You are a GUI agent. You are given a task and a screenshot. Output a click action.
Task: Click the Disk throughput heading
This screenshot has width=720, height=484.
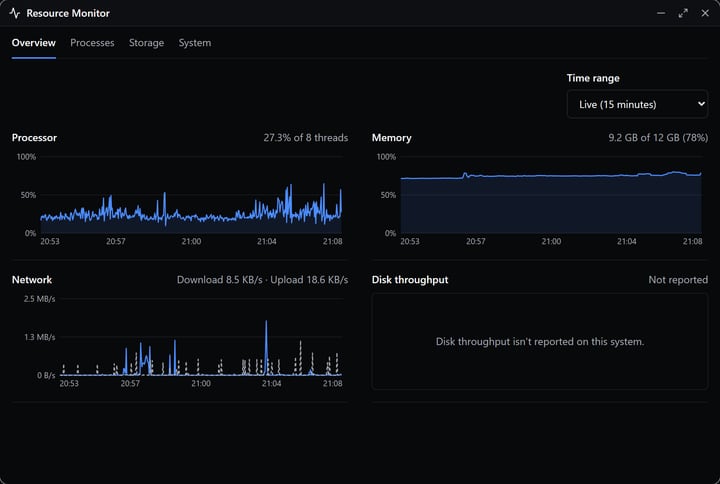[410, 280]
